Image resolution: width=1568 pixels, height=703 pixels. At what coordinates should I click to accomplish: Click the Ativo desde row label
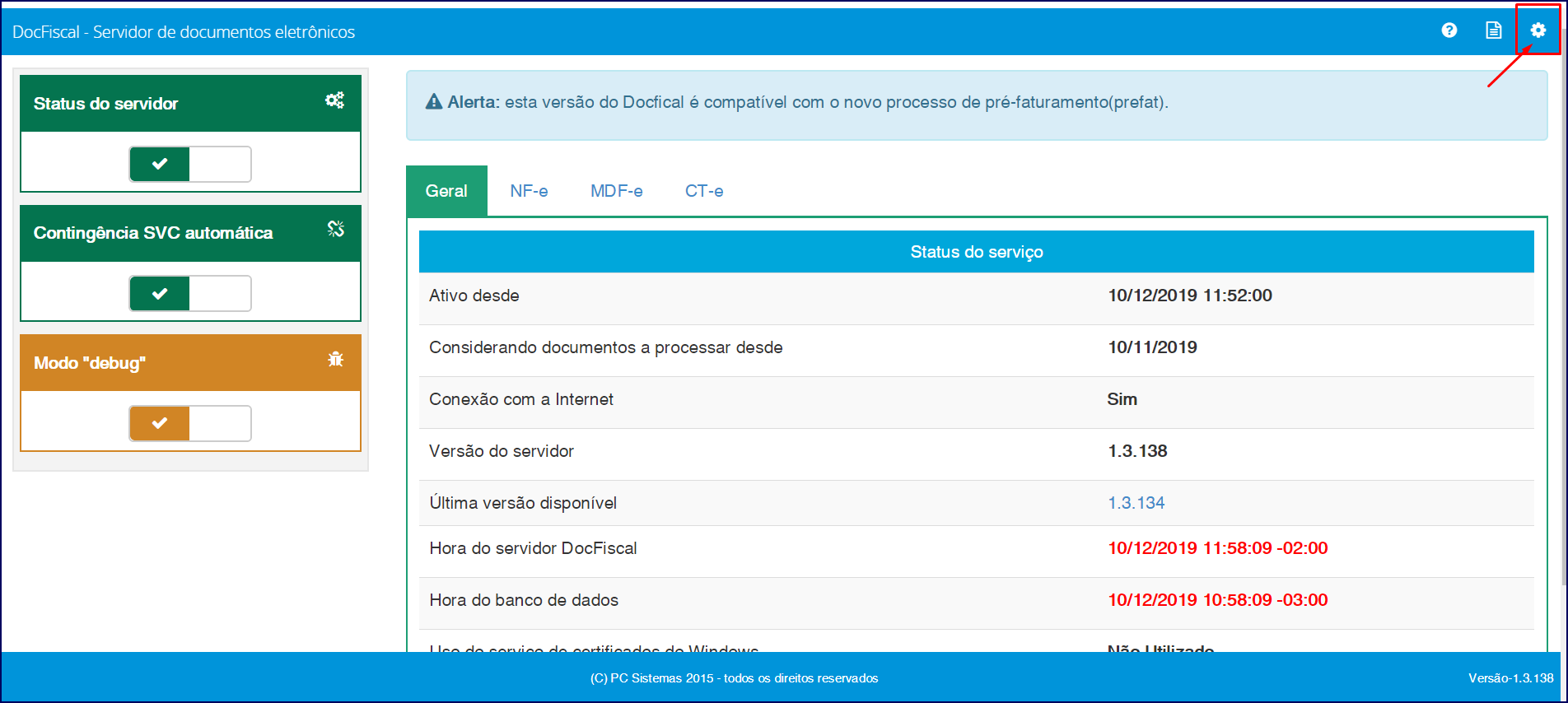coord(474,296)
